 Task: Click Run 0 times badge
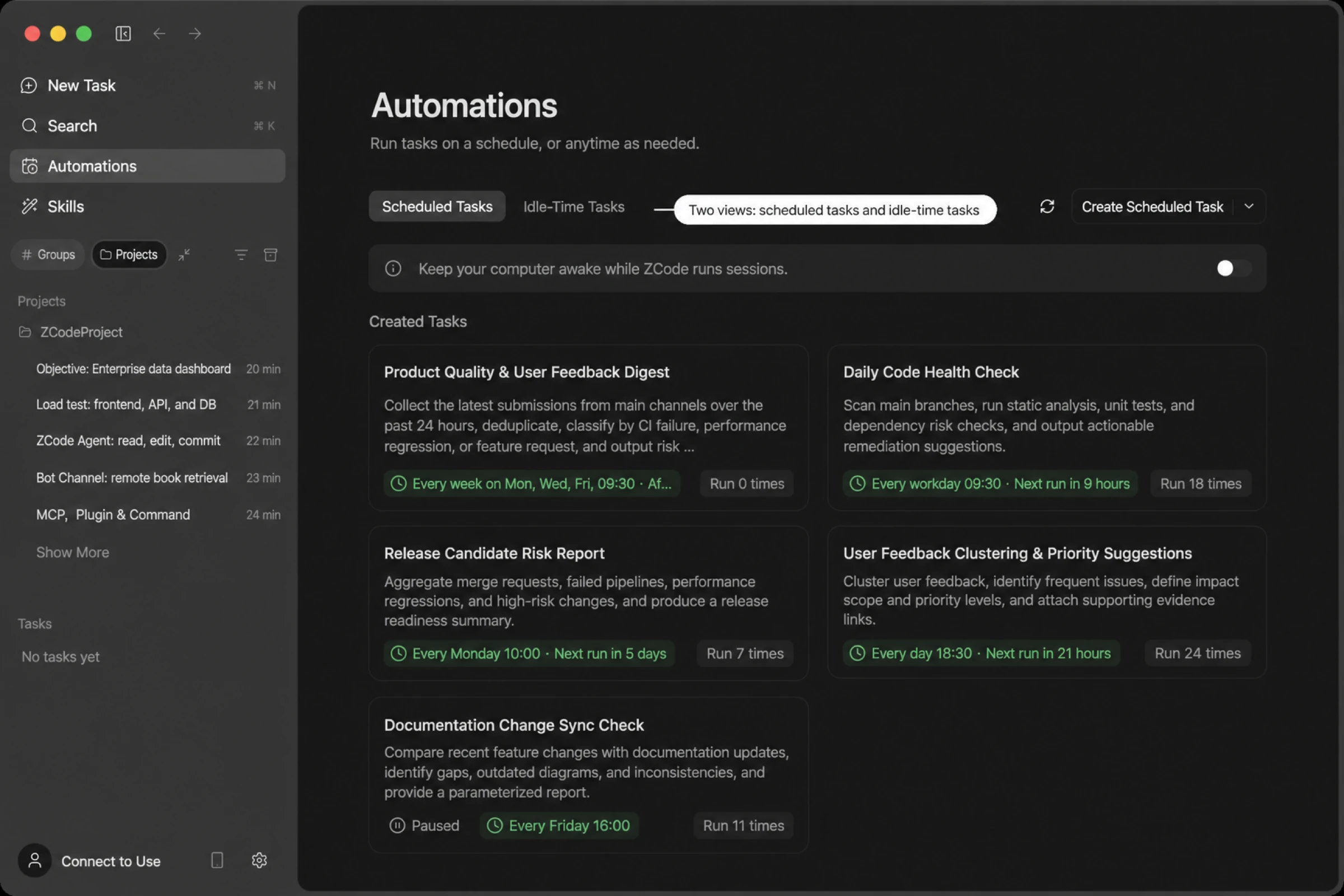(x=747, y=483)
